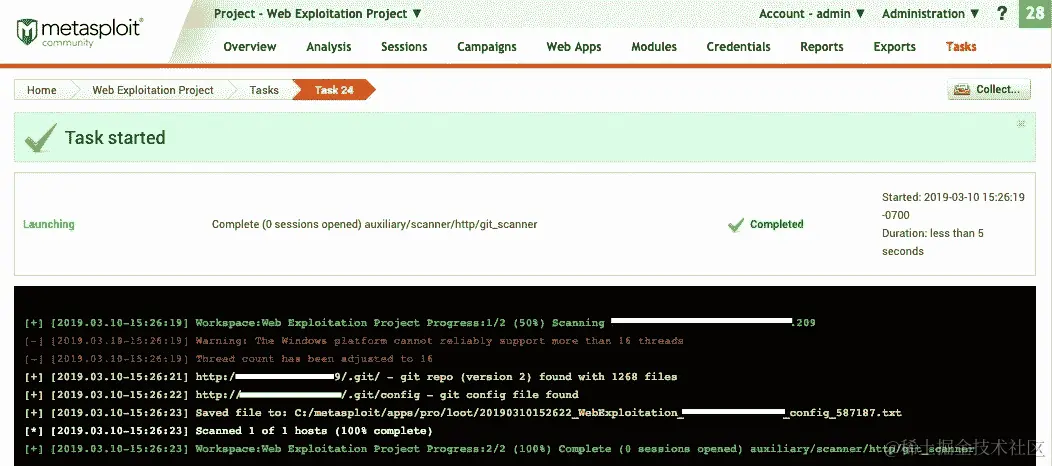Click the Duration less than 5 seconds text
This screenshot has height=466, width=1052.
pos(933,242)
